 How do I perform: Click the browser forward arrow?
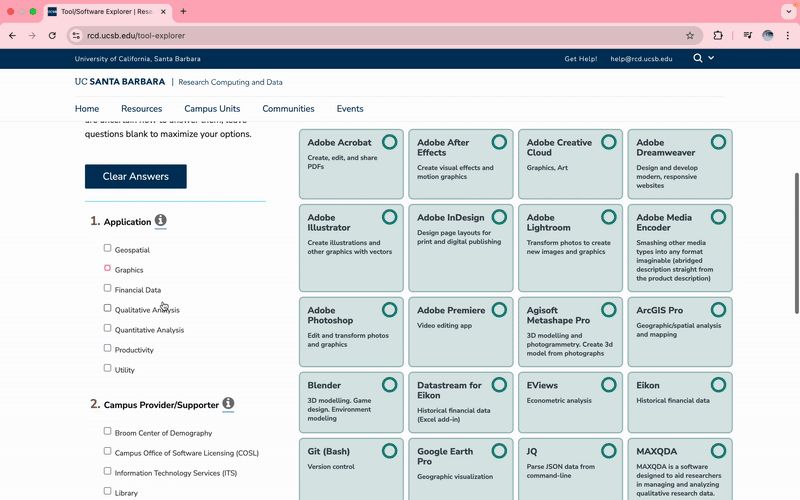point(32,36)
